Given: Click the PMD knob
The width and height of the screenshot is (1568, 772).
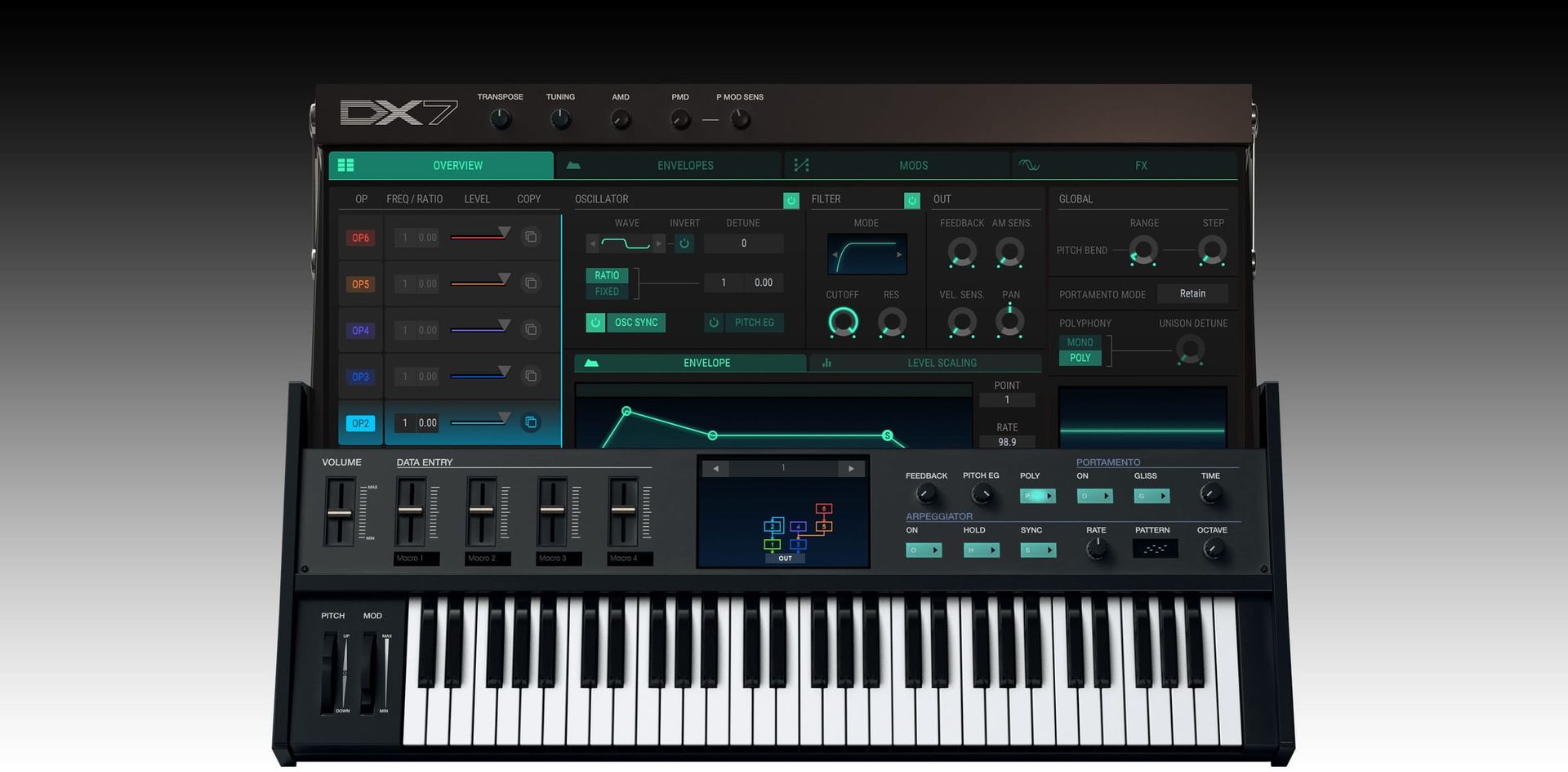Looking at the screenshot, I should pyautogui.click(x=680, y=120).
